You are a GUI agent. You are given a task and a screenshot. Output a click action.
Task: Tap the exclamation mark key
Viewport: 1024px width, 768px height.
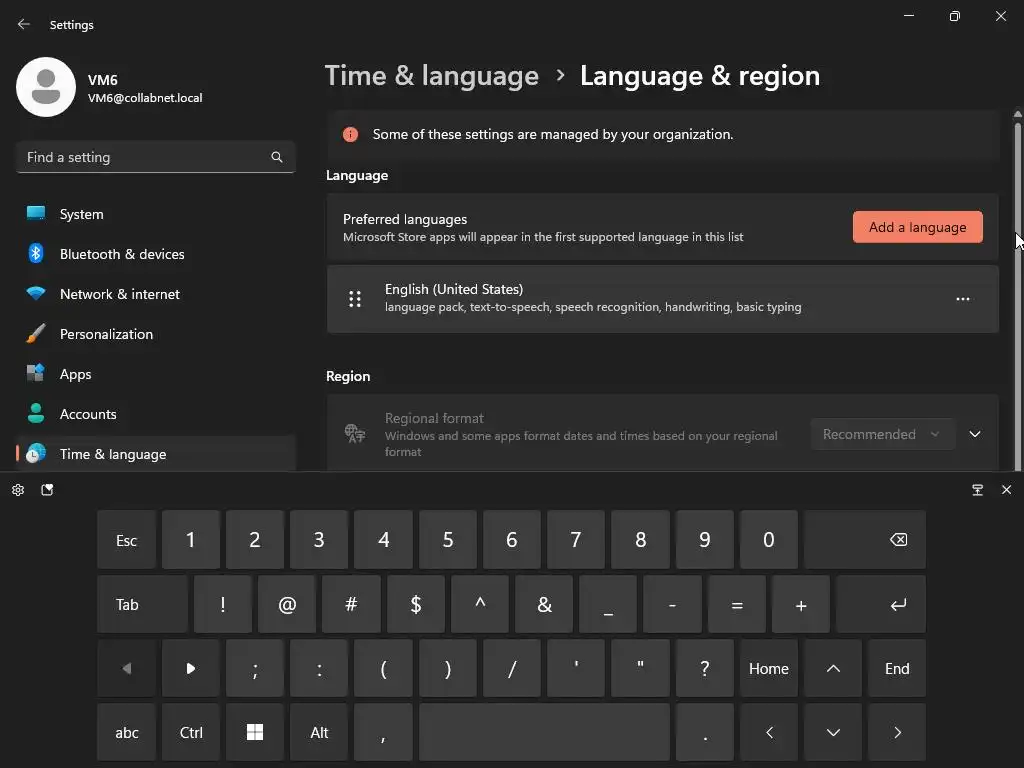click(x=223, y=605)
